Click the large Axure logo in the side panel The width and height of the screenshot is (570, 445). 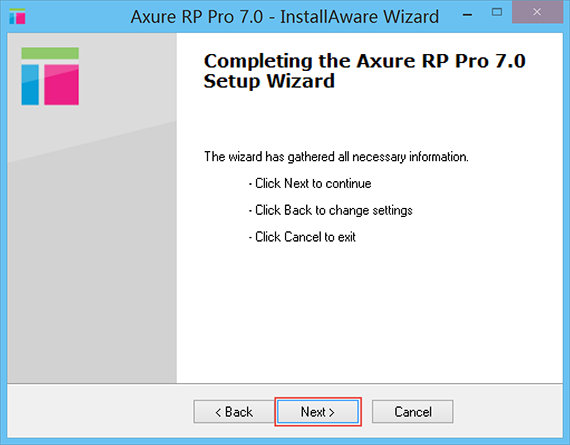pyautogui.click(x=50, y=76)
